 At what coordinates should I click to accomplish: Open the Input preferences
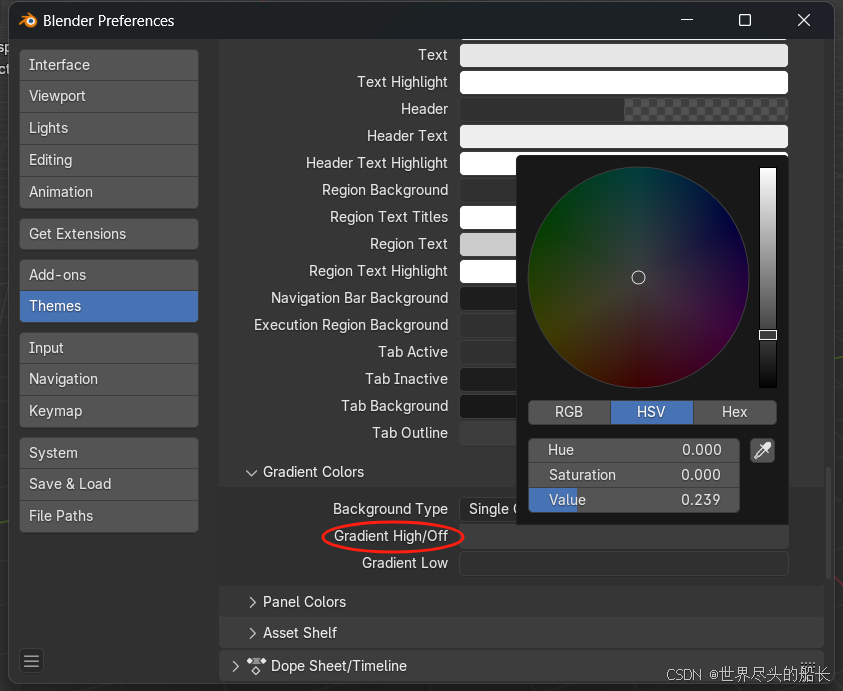coord(109,348)
